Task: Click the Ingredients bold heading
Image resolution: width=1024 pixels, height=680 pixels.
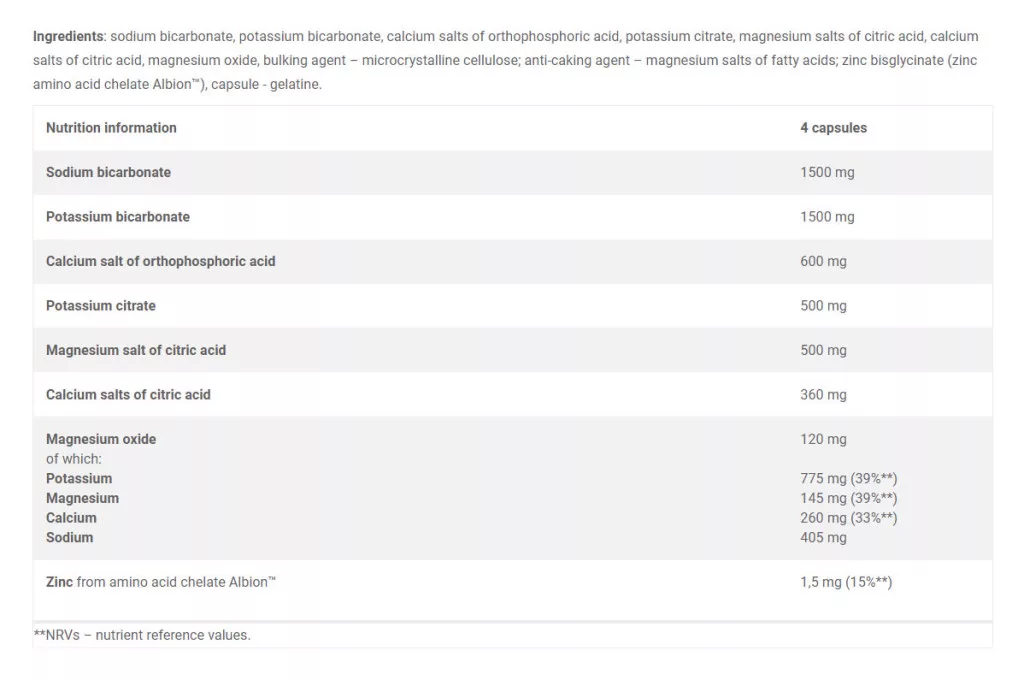Action: (x=68, y=36)
